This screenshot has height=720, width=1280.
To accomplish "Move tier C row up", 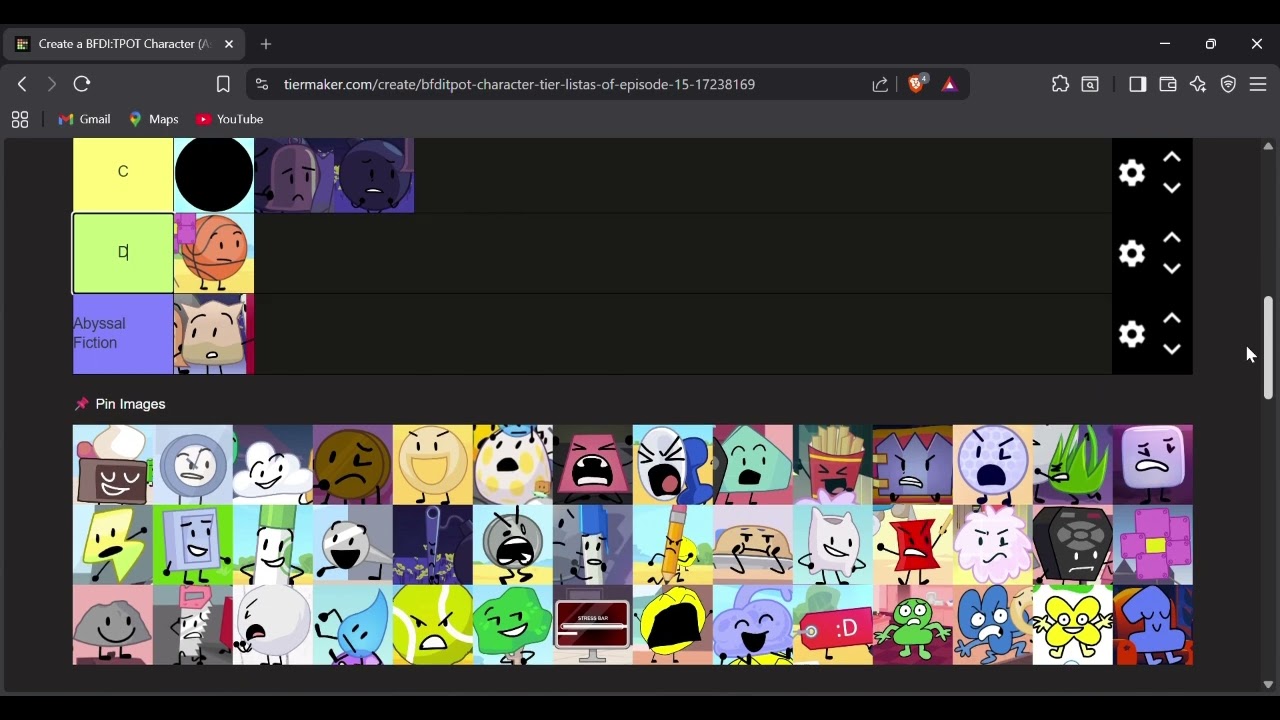I will [x=1172, y=158].
